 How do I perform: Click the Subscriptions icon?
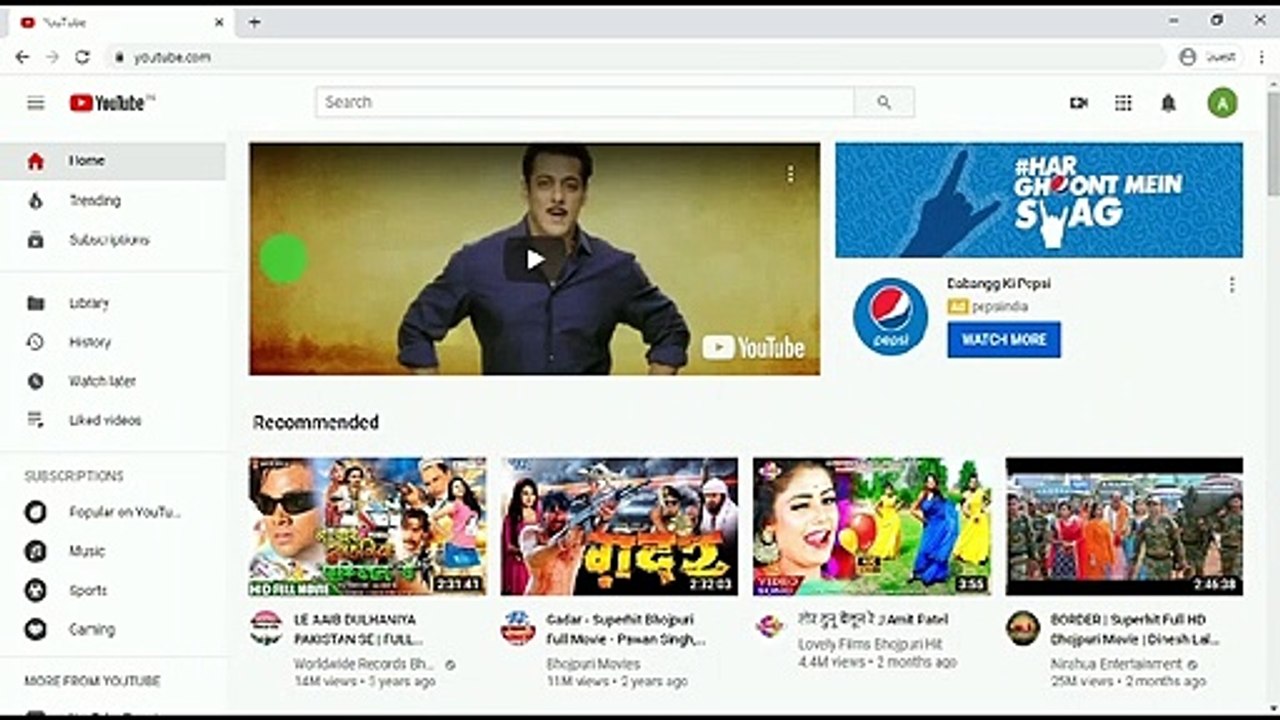click(x=36, y=240)
